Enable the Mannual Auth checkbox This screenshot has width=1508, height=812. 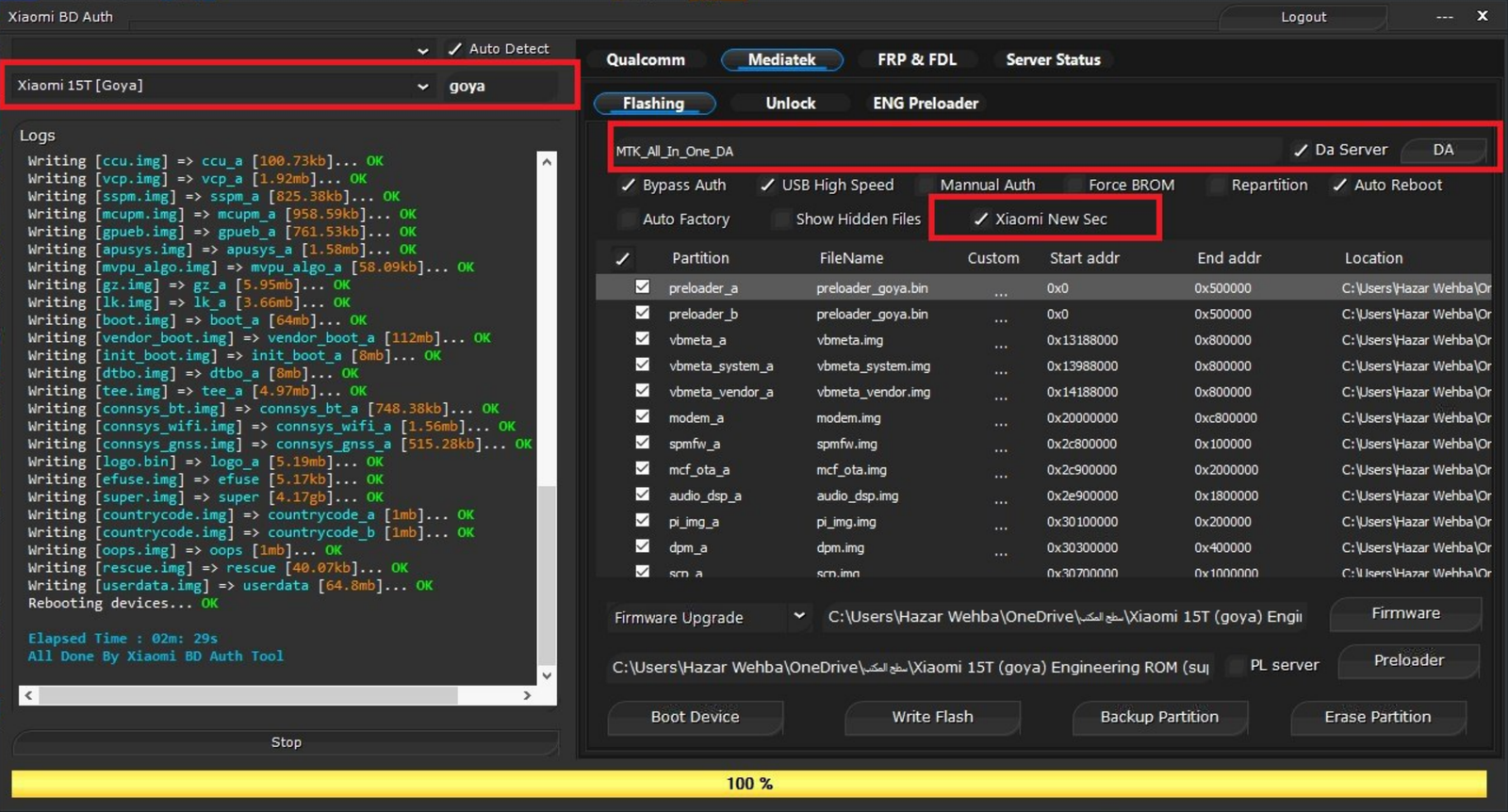pyautogui.click(x=926, y=186)
